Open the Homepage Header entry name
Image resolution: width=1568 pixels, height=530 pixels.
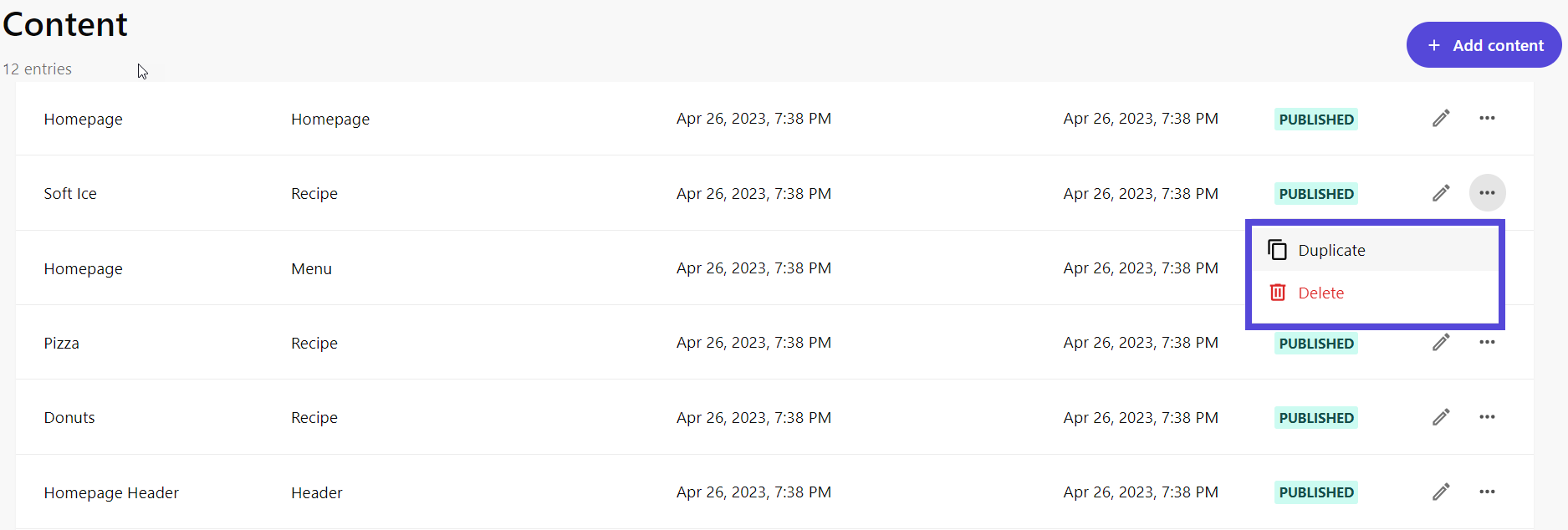(x=111, y=493)
